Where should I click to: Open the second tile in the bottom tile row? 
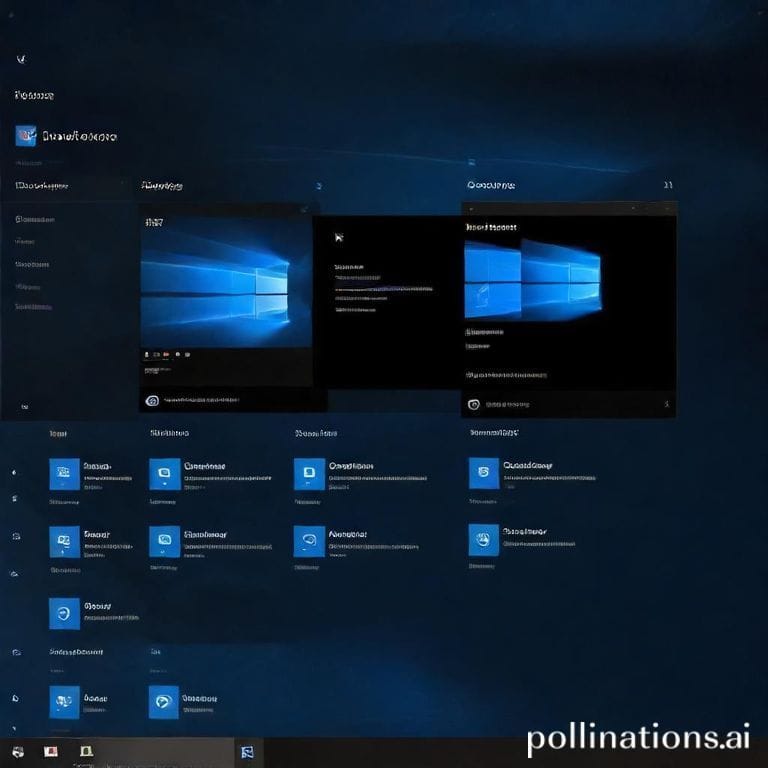click(164, 702)
